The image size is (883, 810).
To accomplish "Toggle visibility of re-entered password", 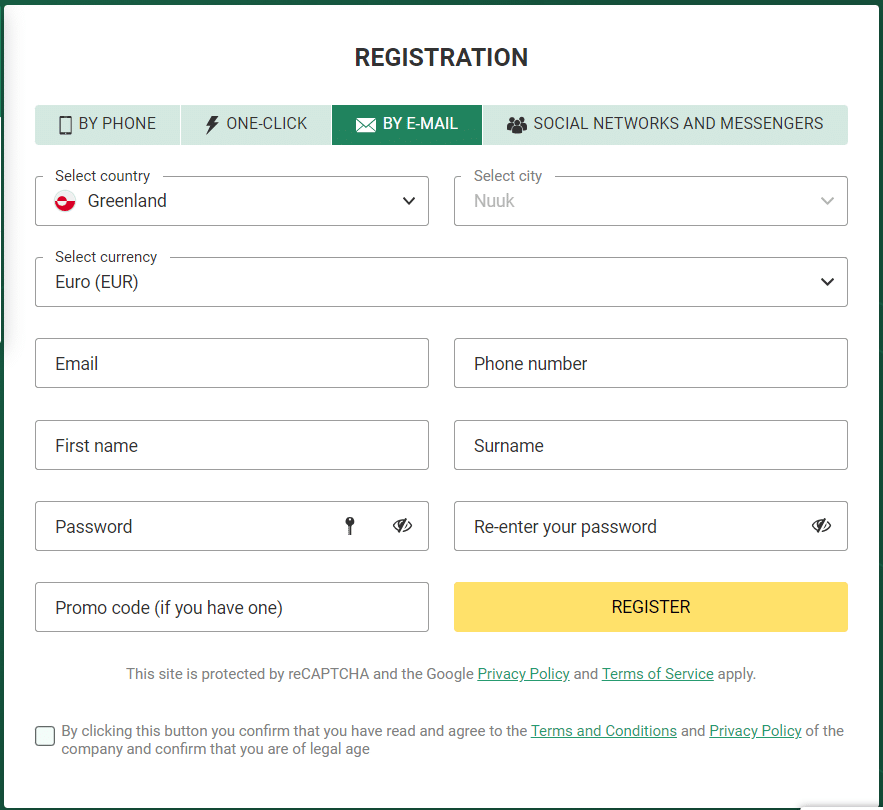I will pos(821,526).
